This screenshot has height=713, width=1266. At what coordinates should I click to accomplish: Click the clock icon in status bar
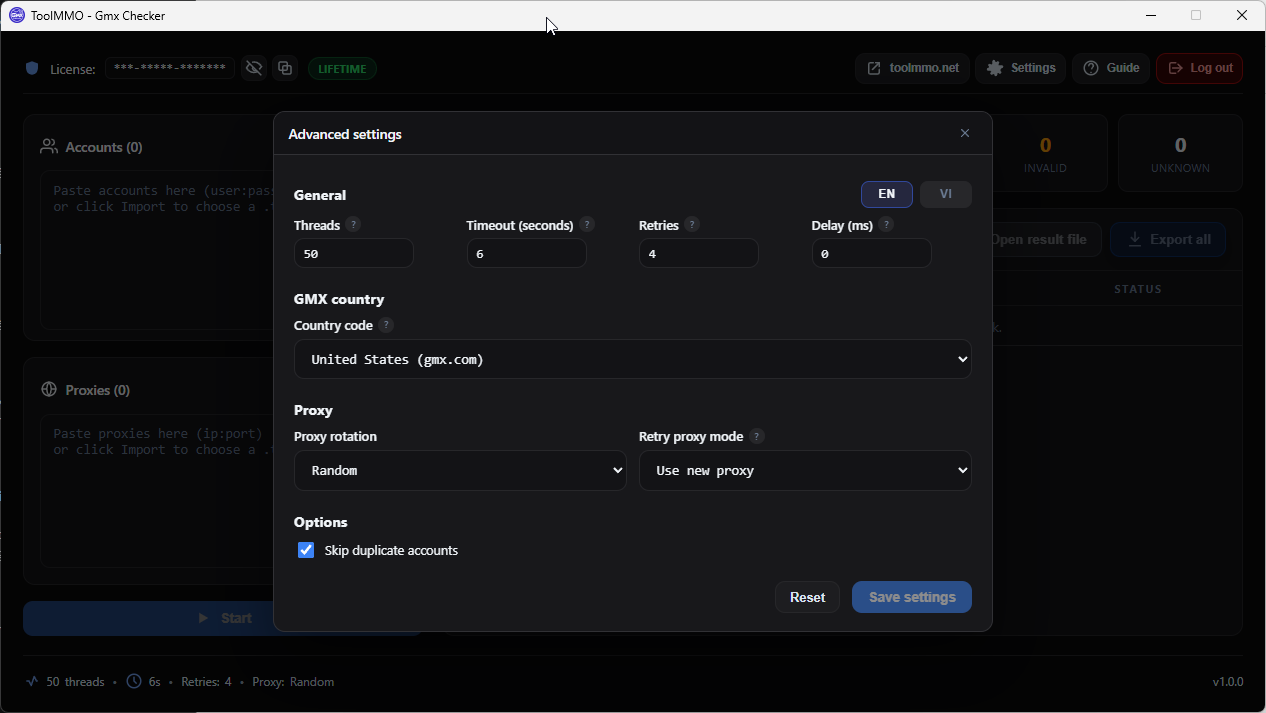click(x=134, y=681)
